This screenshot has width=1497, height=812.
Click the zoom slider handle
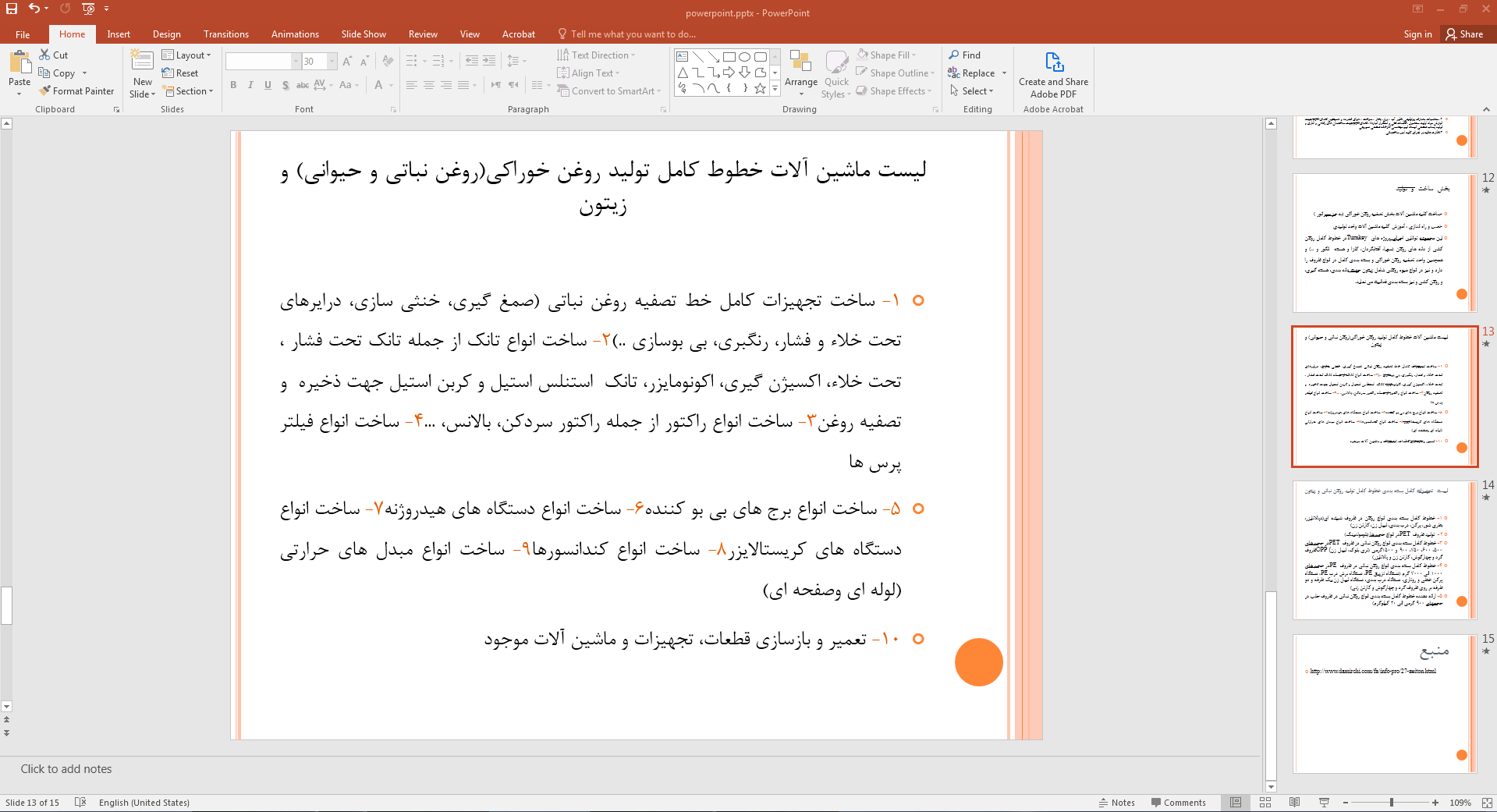tap(1392, 803)
